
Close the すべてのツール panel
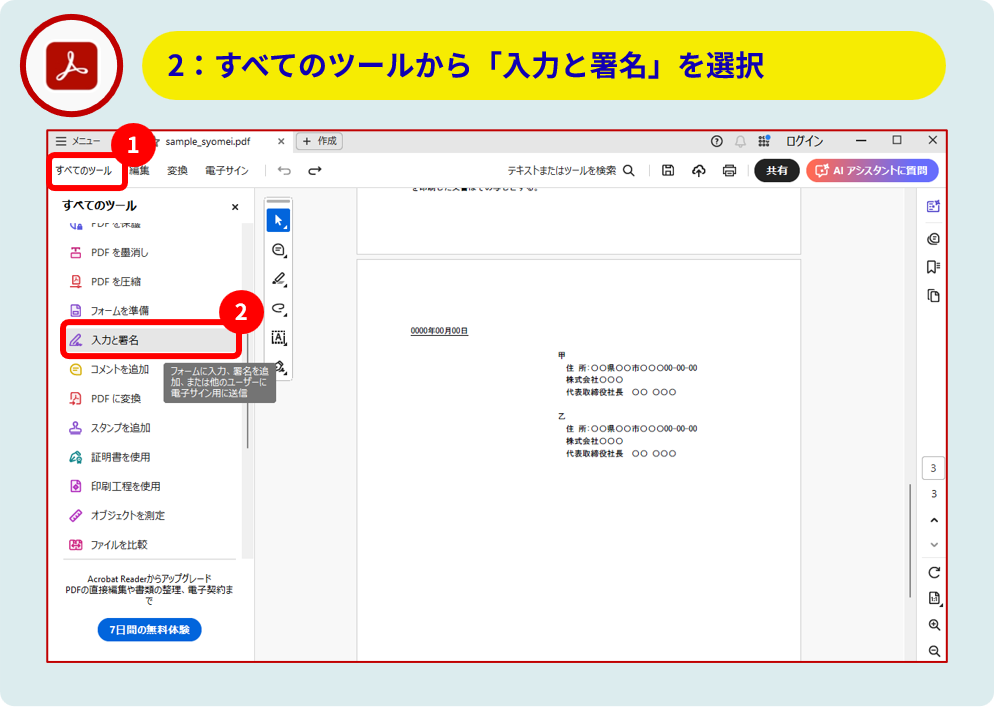(235, 207)
